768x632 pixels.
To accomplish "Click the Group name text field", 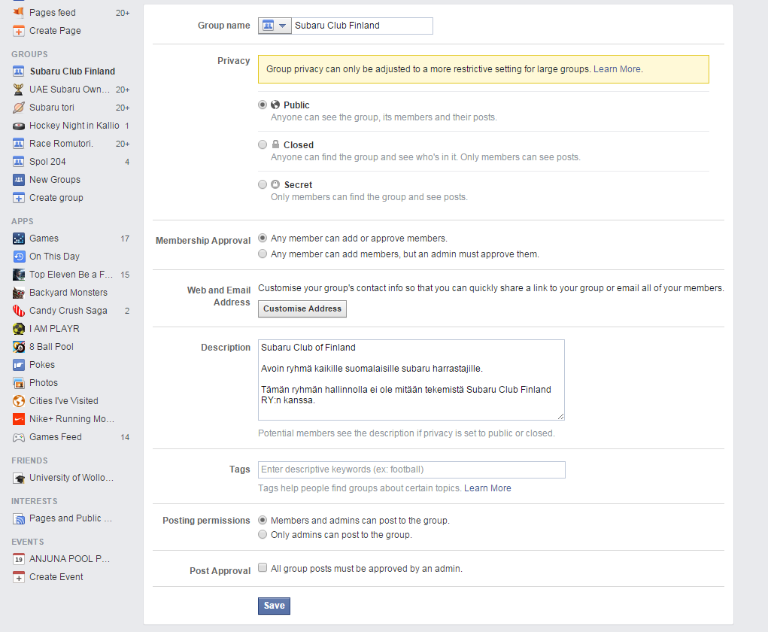I will point(362,25).
